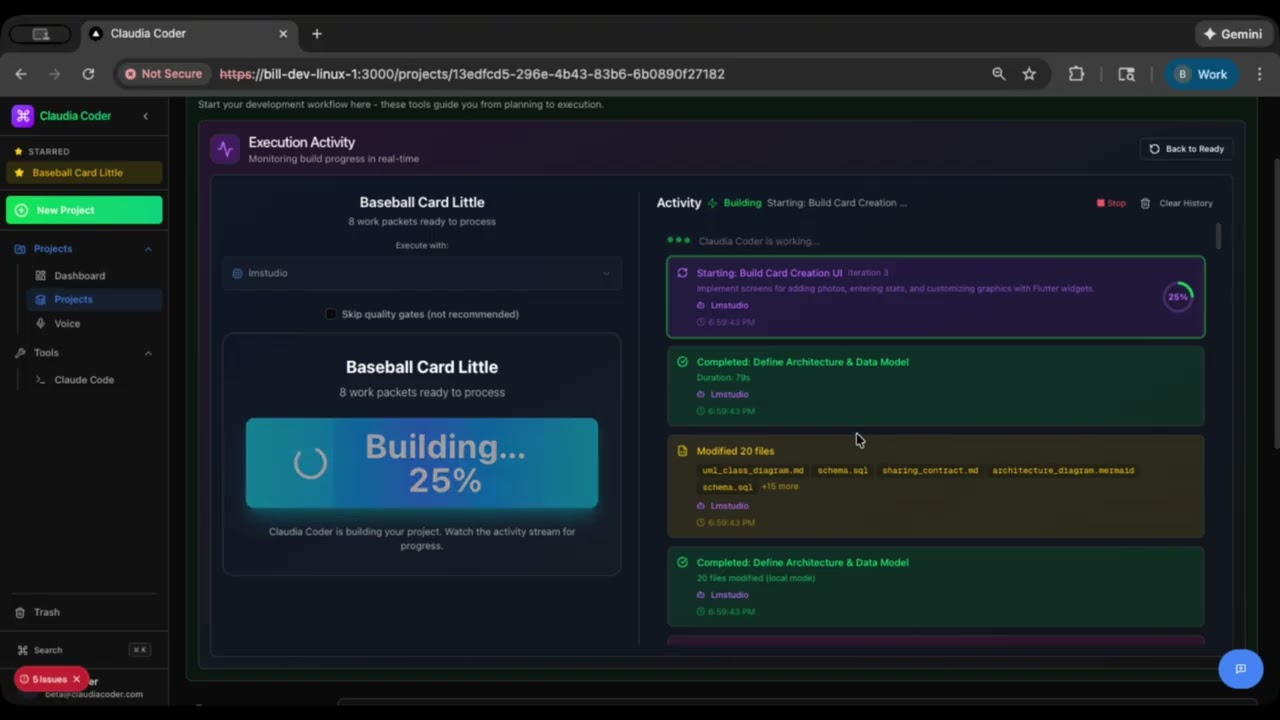Viewport: 1280px width, 720px height.
Task: Select the Starting: Build Card Creation UI card
Action: pyautogui.click(x=936, y=297)
